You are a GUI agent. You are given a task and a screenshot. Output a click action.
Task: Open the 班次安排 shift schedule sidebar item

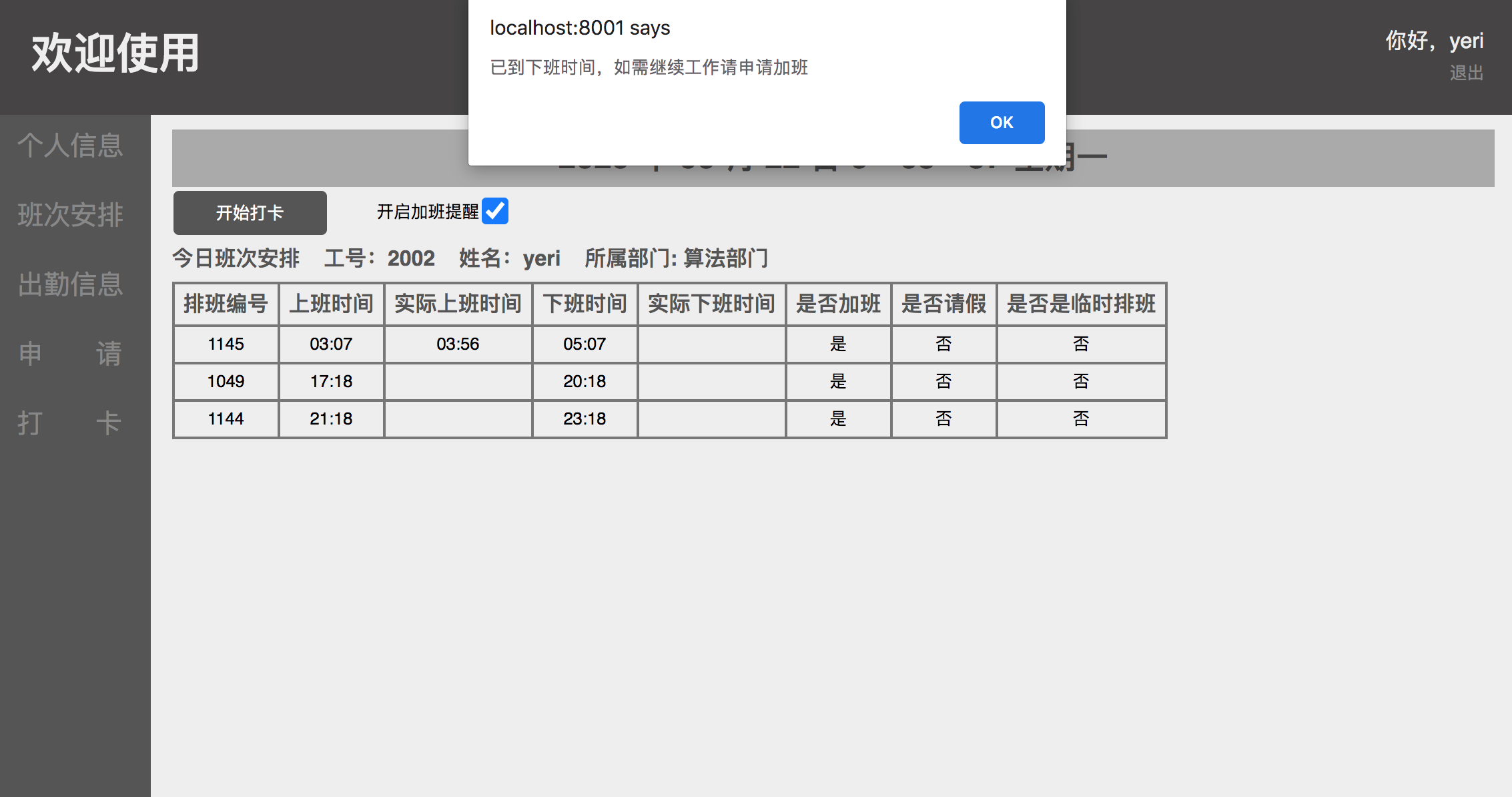tap(71, 216)
